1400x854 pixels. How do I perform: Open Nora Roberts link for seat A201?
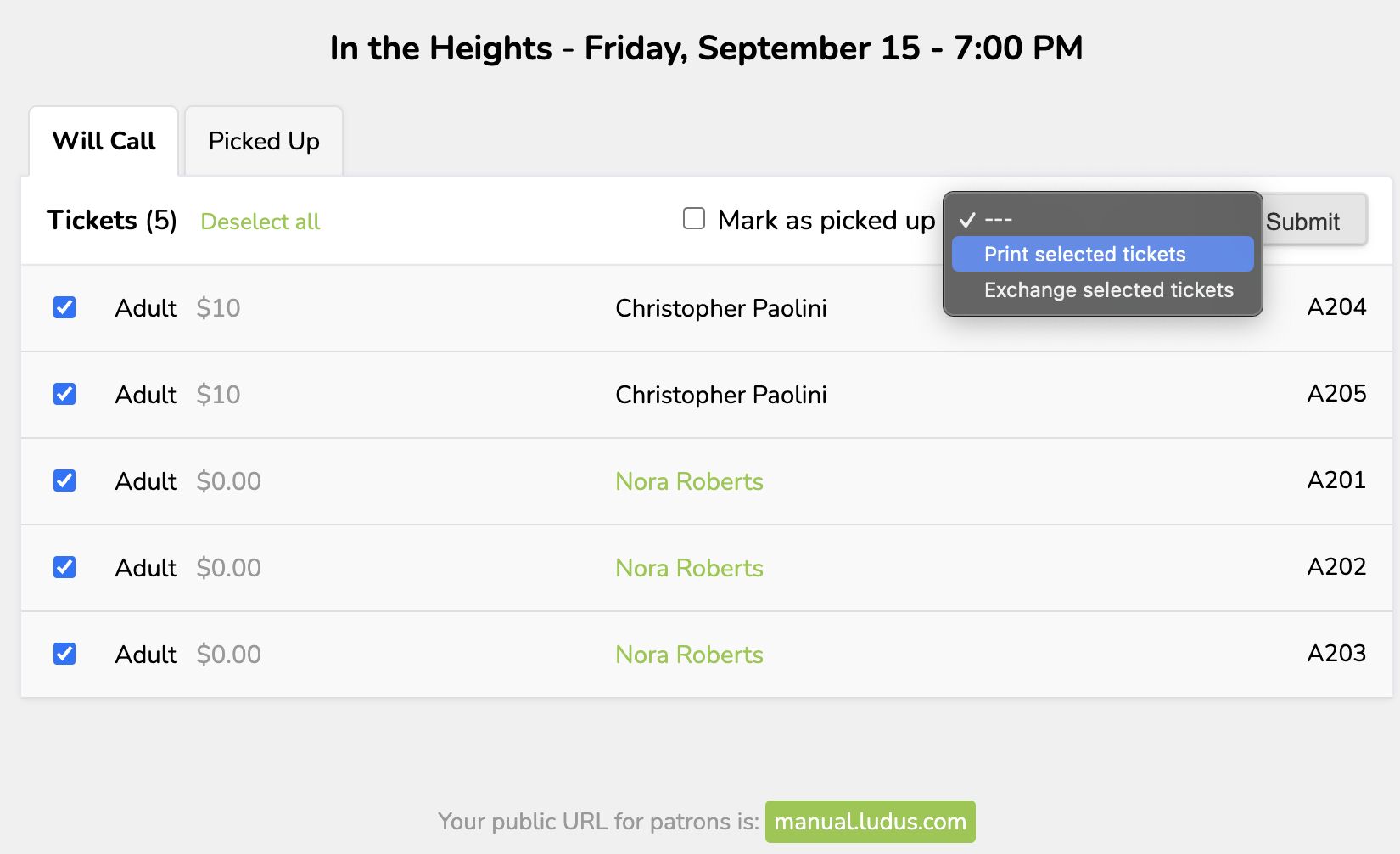click(x=689, y=481)
